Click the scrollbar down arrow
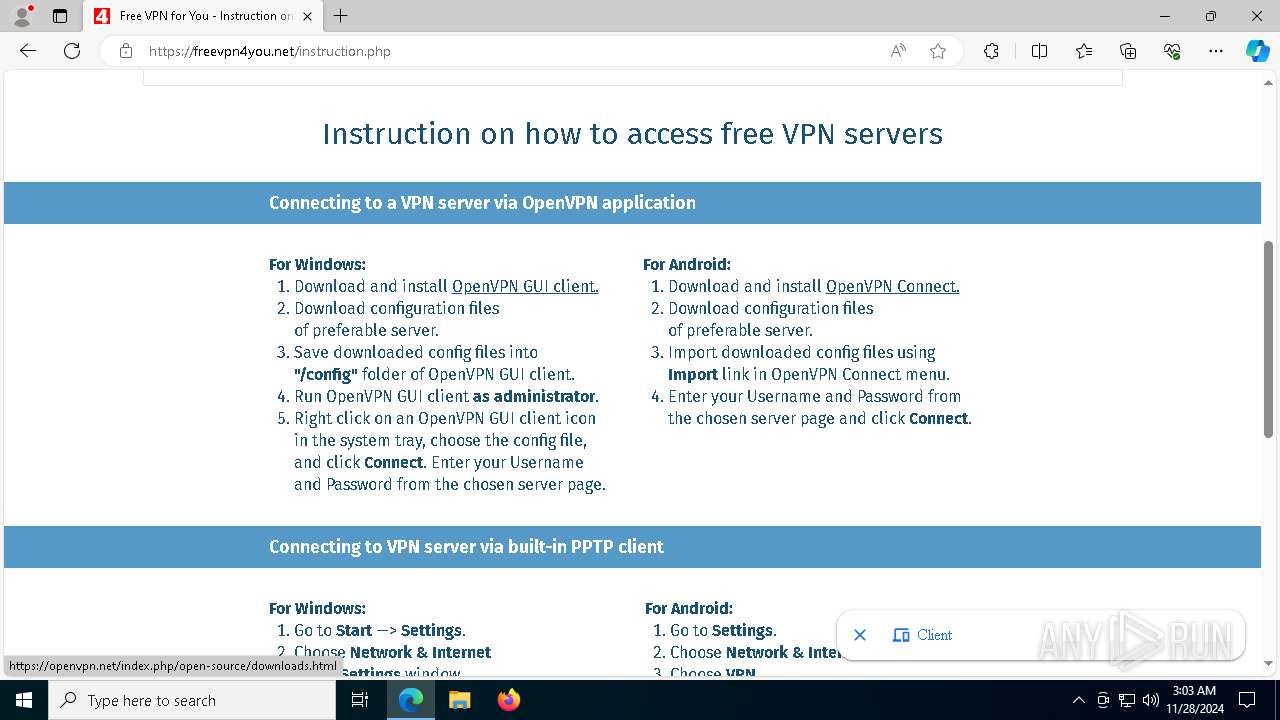 [1268, 662]
